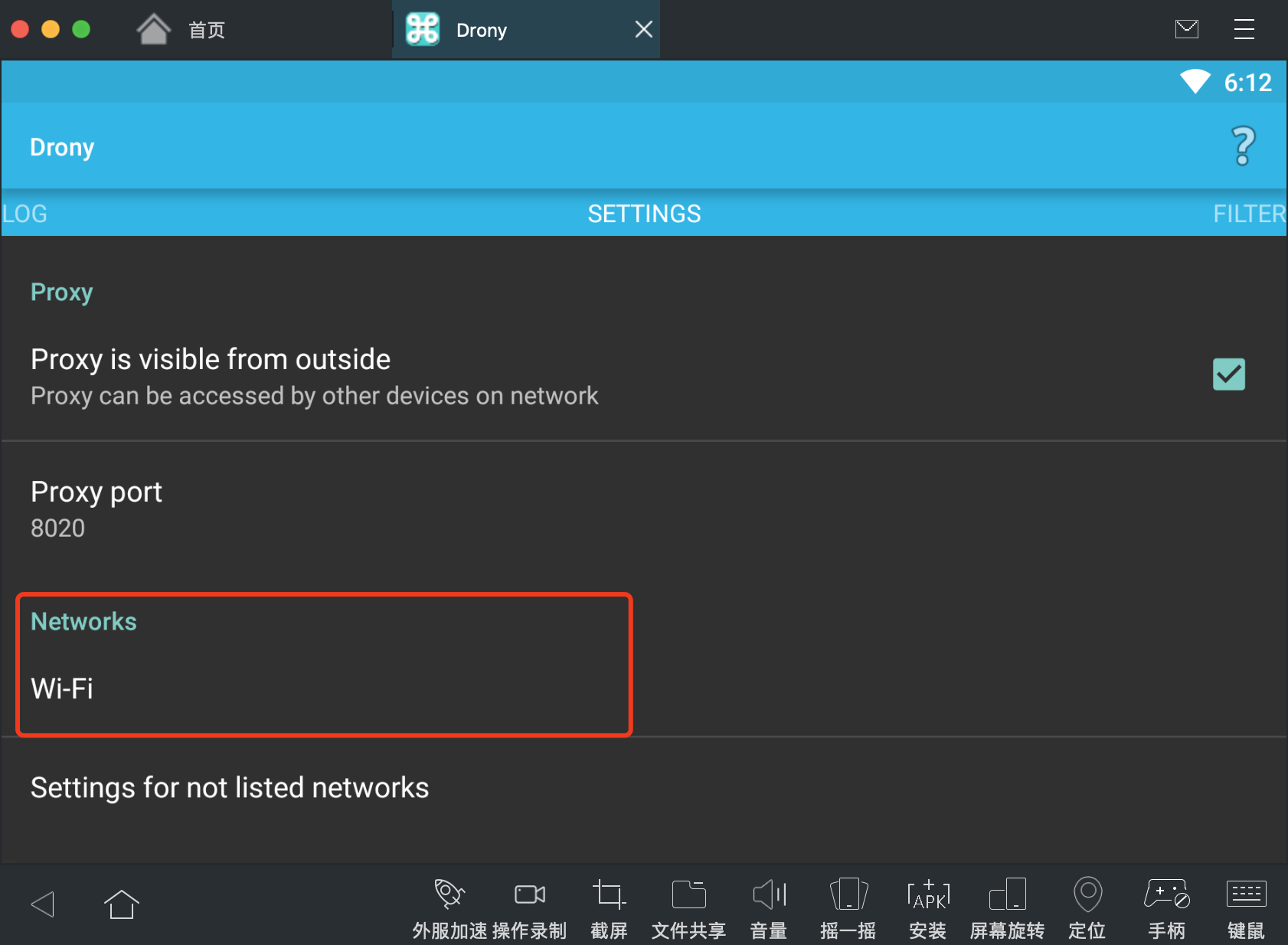Switch to the FILTER tab
This screenshot has width=1288, height=945.
pyautogui.click(x=1250, y=214)
